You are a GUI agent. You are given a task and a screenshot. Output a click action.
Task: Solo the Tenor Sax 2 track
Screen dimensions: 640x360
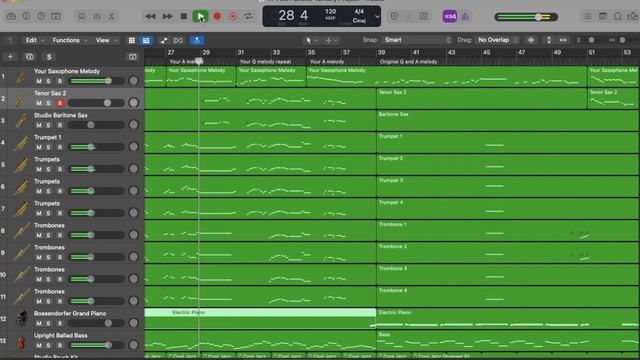(x=49, y=103)
